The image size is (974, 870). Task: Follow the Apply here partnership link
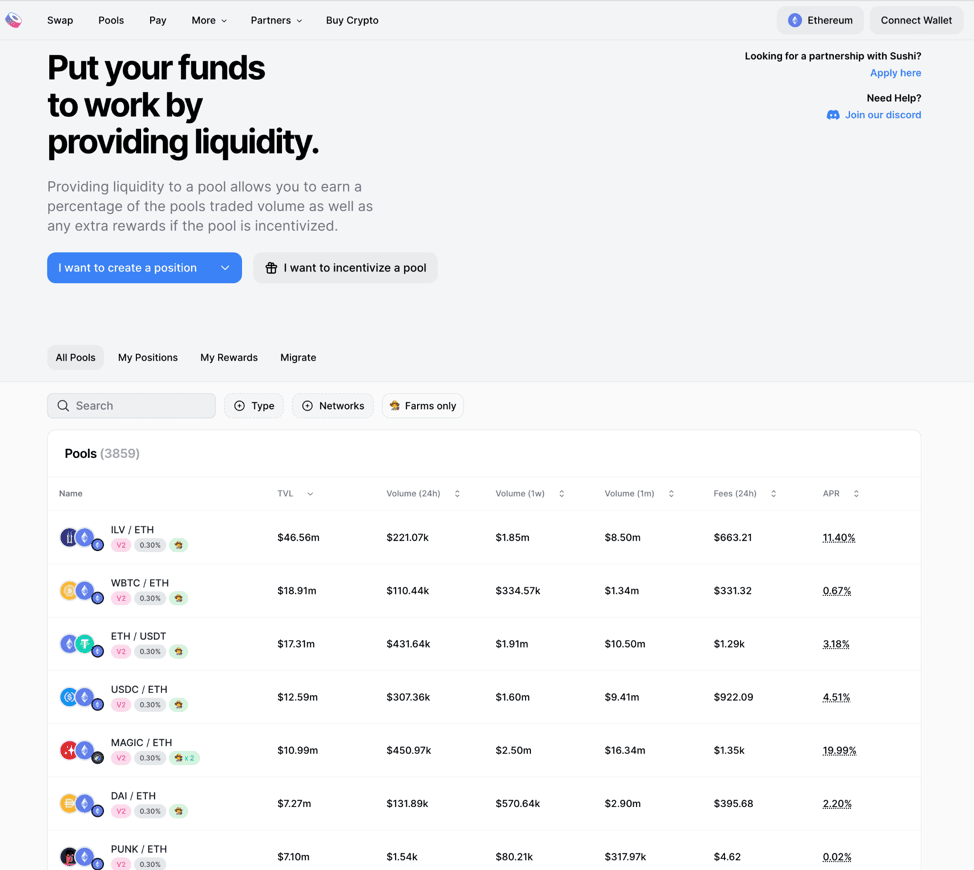[x=895, y=73]
